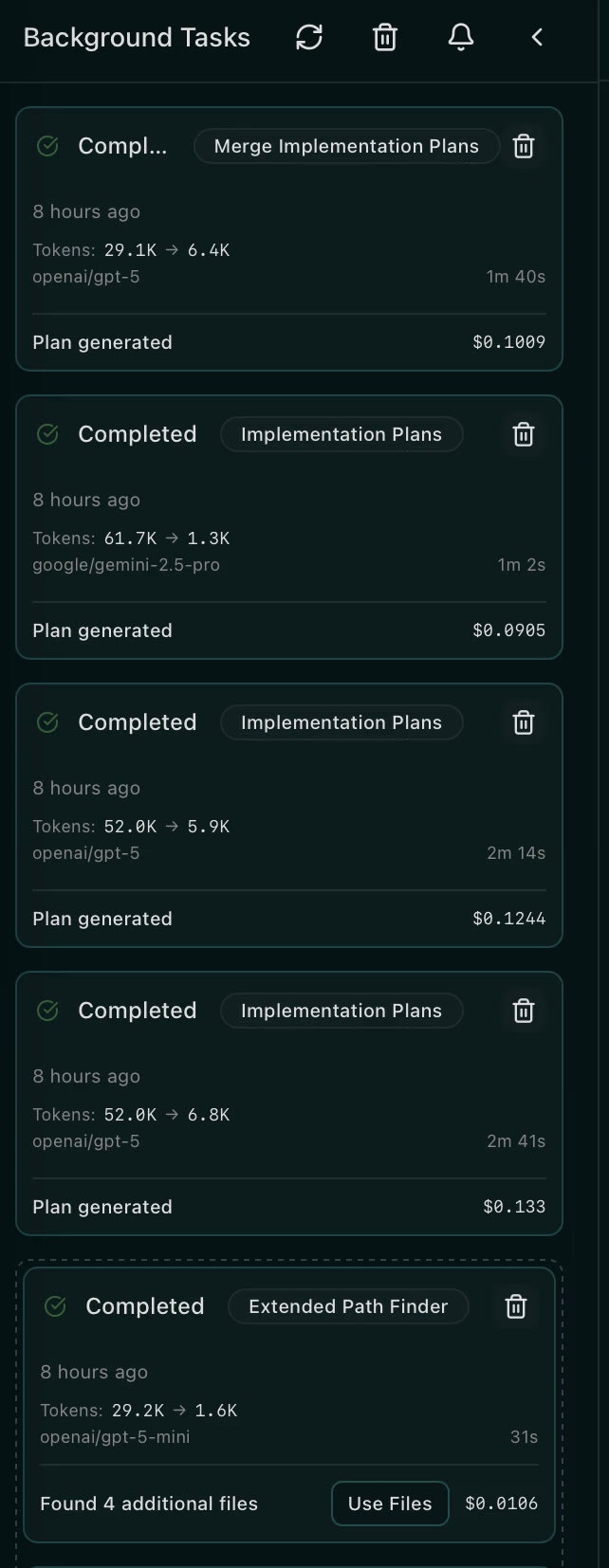Click the refresh tasks icon in header

tap(309, 37)
